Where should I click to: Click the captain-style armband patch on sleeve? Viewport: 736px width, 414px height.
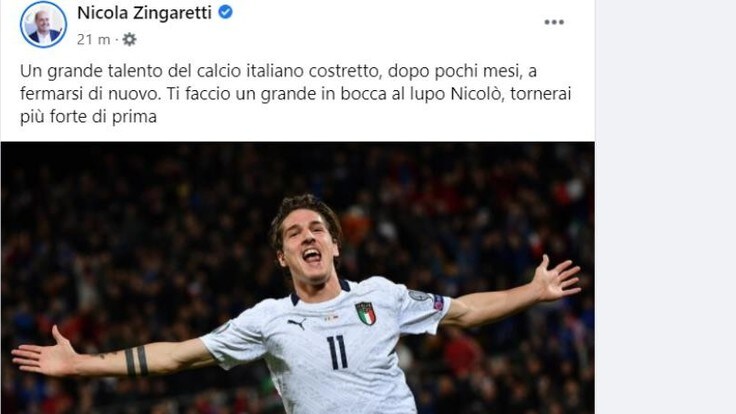[x=438, y=302]
